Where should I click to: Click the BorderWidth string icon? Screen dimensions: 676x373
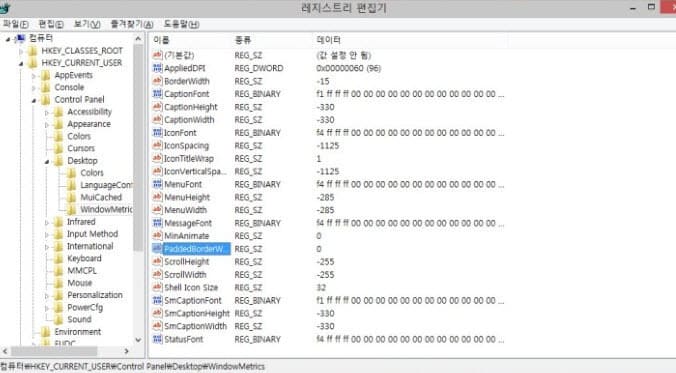pyautogui.click(x=157, y=81)
